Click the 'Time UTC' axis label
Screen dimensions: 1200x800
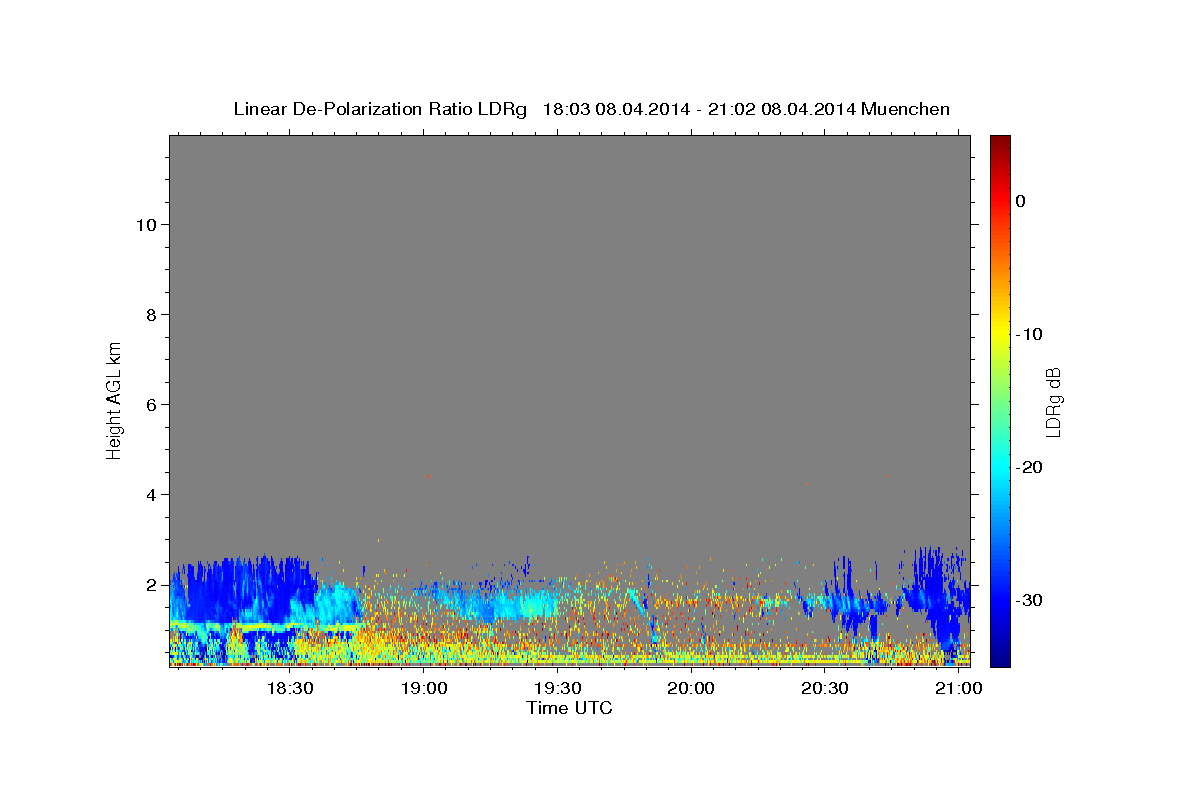[569, 708]
